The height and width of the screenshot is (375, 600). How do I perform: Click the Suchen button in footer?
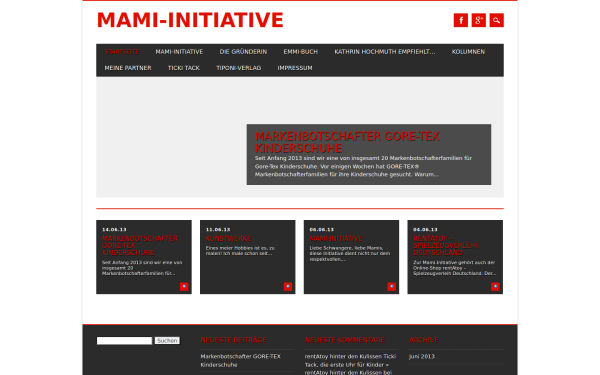pyautogui.click(x=167, y=340)
